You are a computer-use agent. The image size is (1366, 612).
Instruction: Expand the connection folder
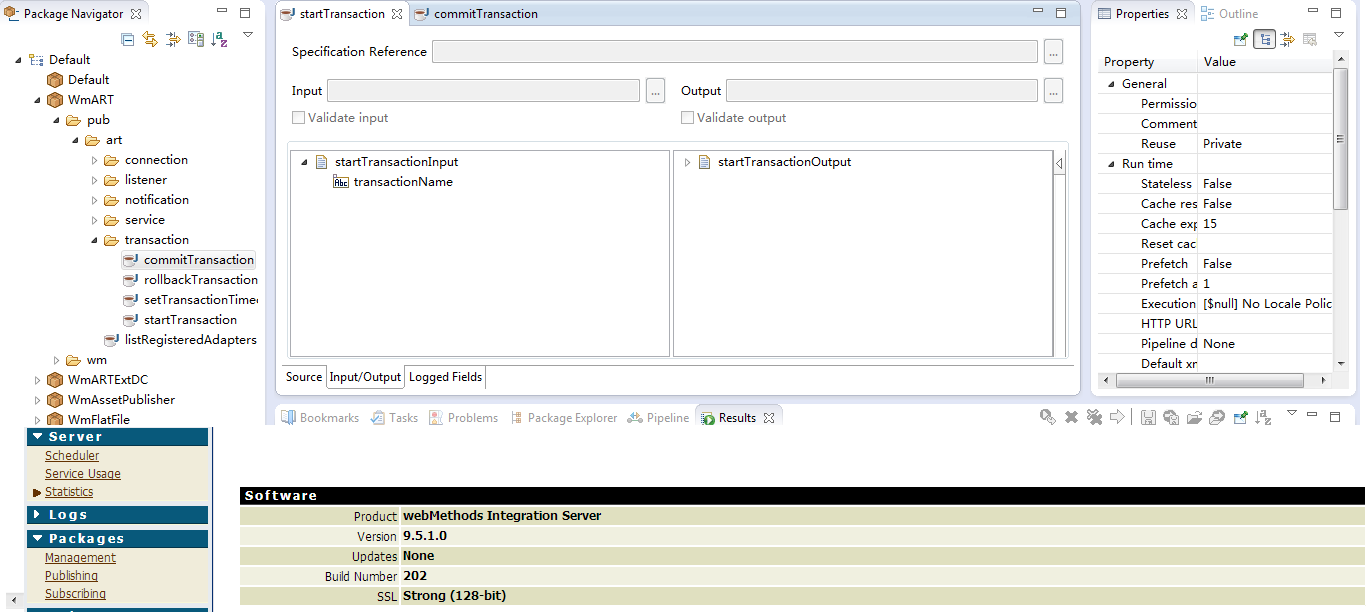click(94, 160)
